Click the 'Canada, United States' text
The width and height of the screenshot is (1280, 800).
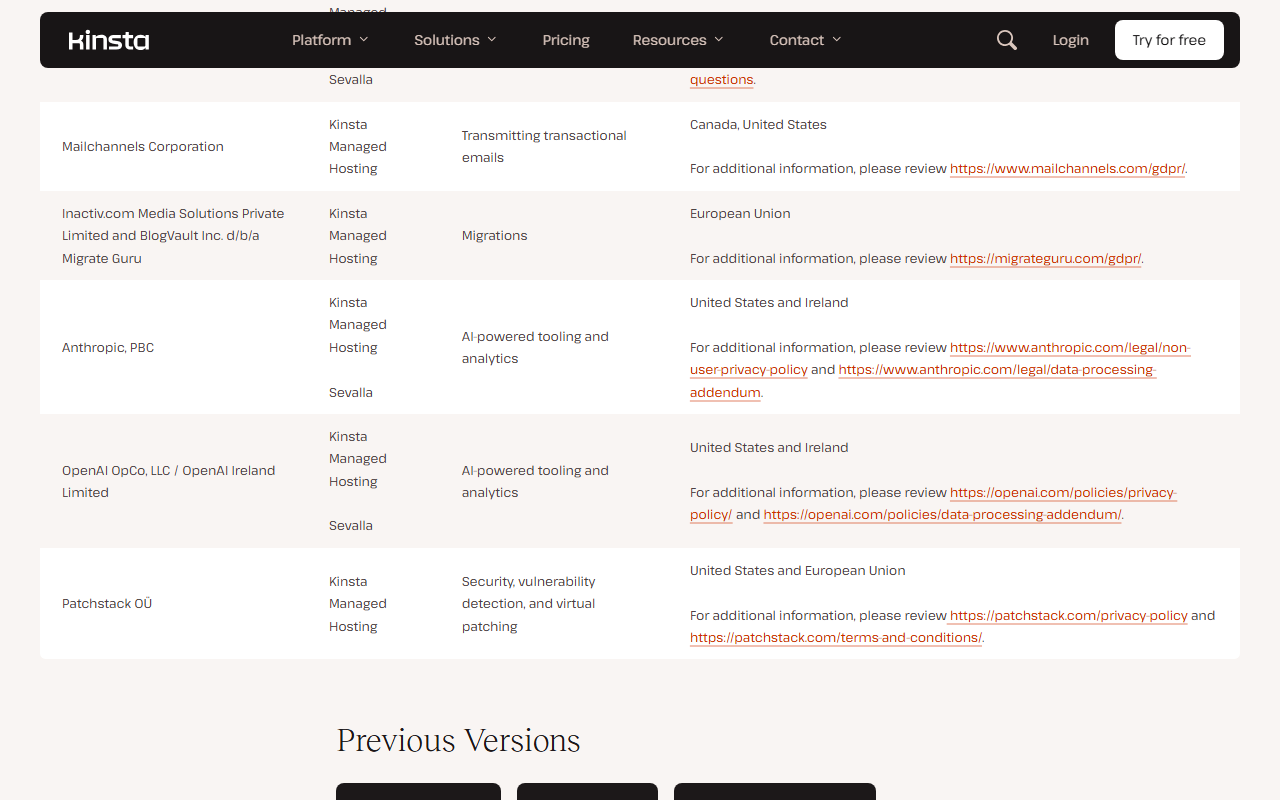(758, 125)
